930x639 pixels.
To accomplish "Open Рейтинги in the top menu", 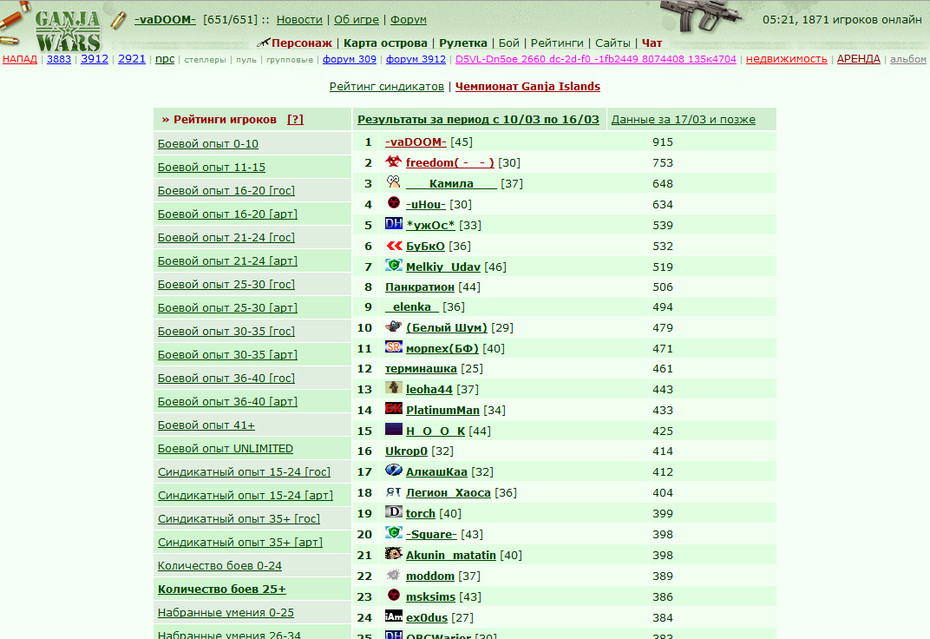I will click(x=557, y=43).
